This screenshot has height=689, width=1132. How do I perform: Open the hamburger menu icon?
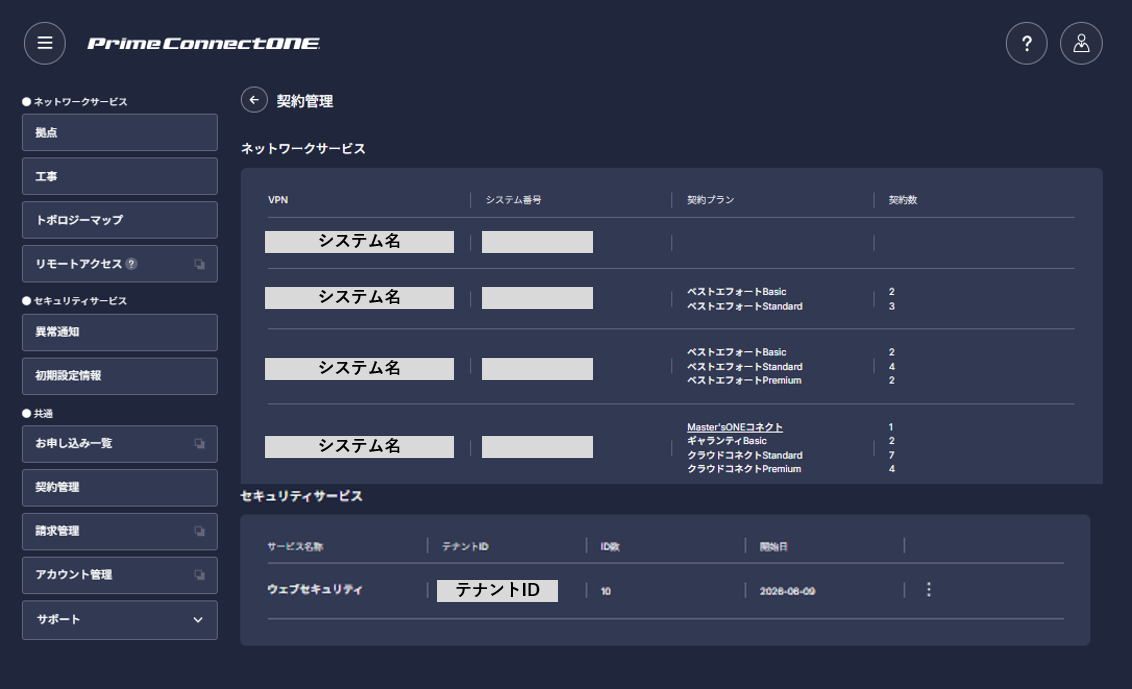(45, 43)
